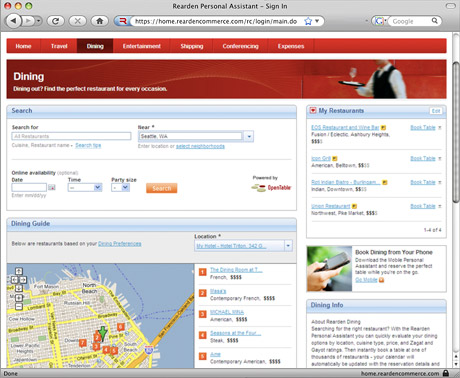Pan the map left with the arrow

14,280
